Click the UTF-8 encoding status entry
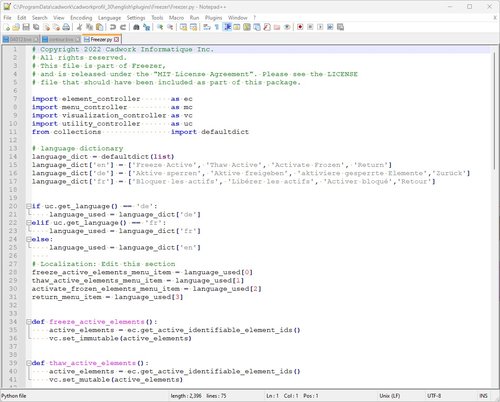This screenshot has width=500, height=402. tap(434, 396)
